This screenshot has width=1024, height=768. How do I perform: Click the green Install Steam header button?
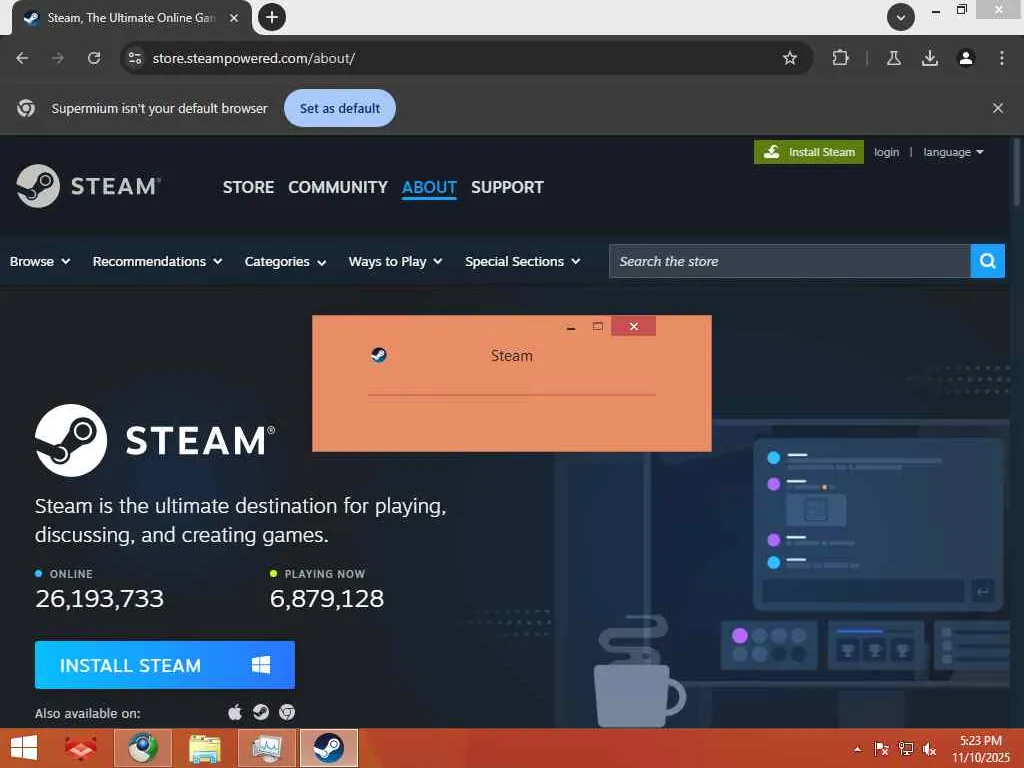tap(808, 152)
